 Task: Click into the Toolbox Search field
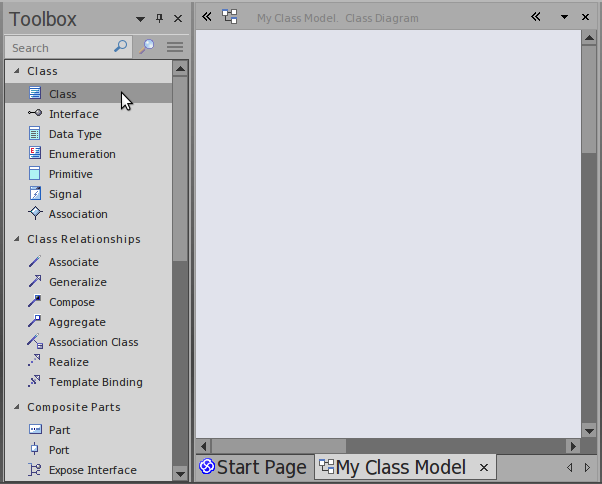point(58,47)
